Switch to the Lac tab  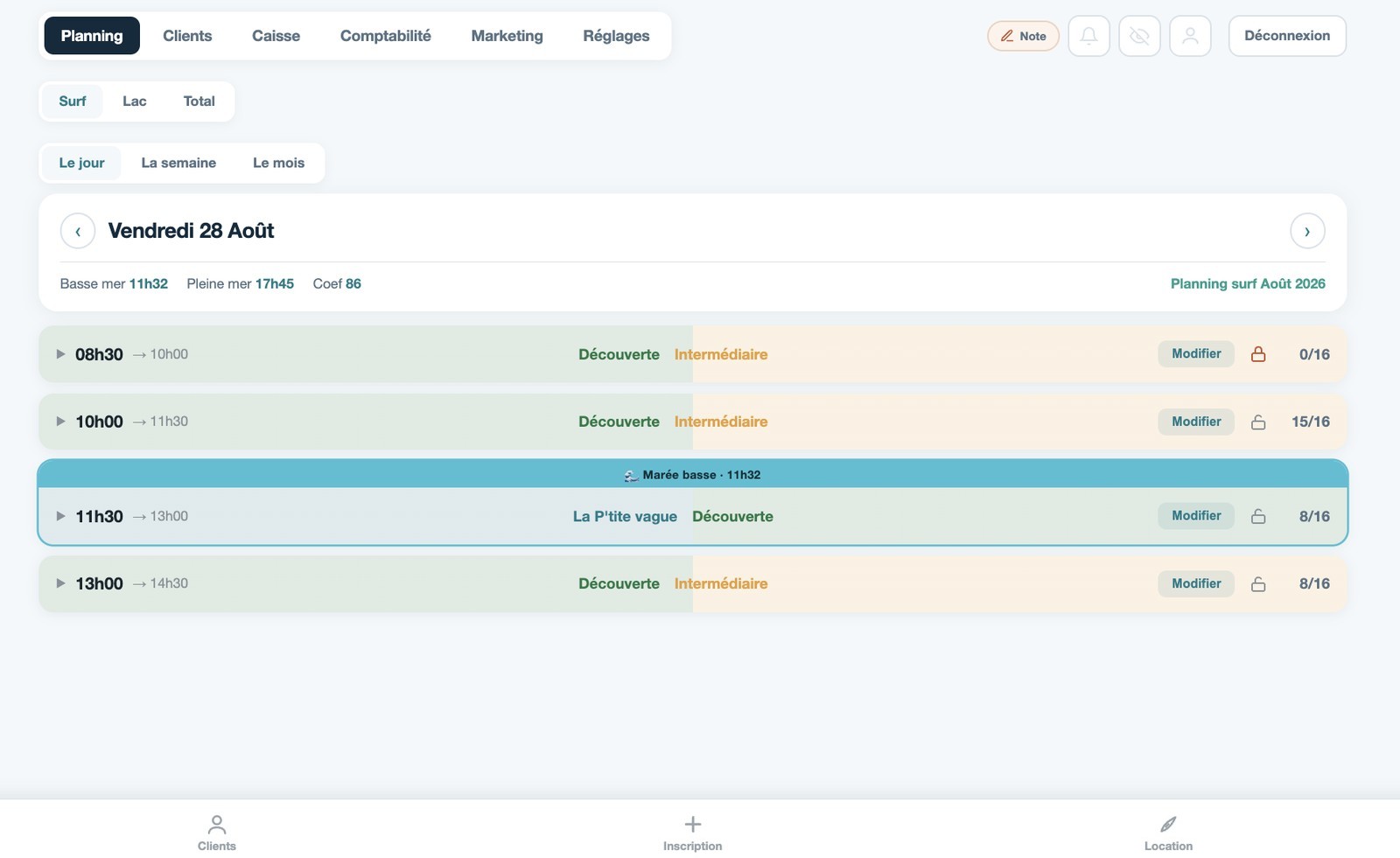[x=135, y=101]
